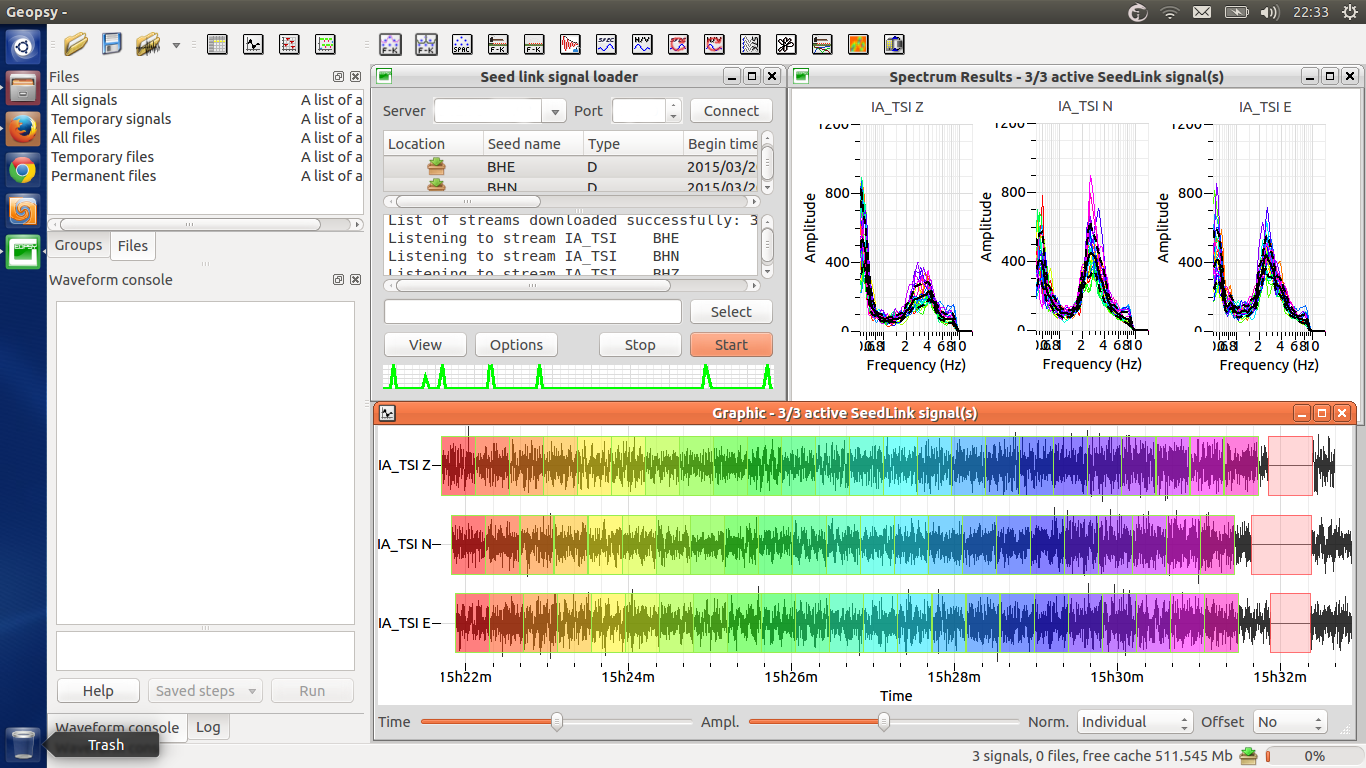Click the Spectrum (SPEC) tool icon
1366x768 pixels.
click(x=606, y=44)
